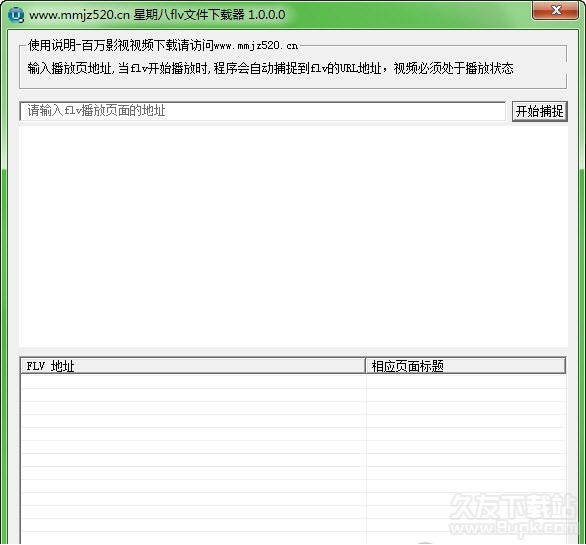Click the blue app icon in title bar

tap(16, 15)
